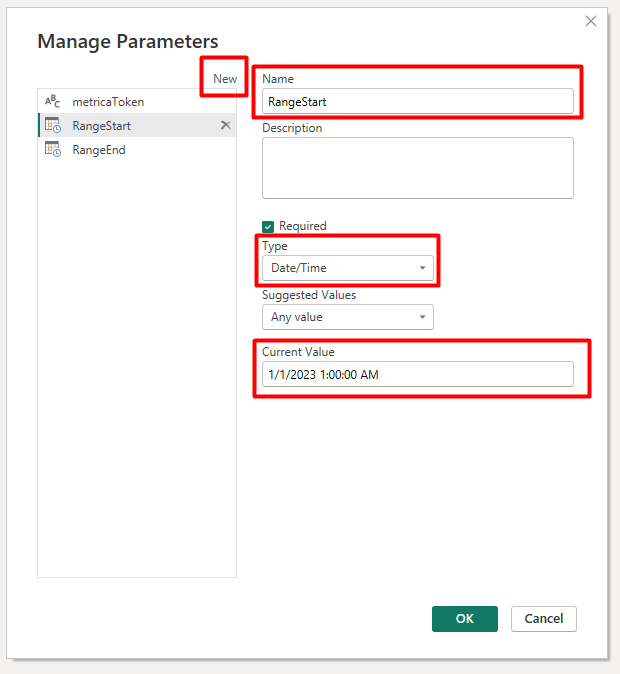The image size is (620, 674).
Task: Open the Suggested Values dropdown
Action: [x=340, y=317]
